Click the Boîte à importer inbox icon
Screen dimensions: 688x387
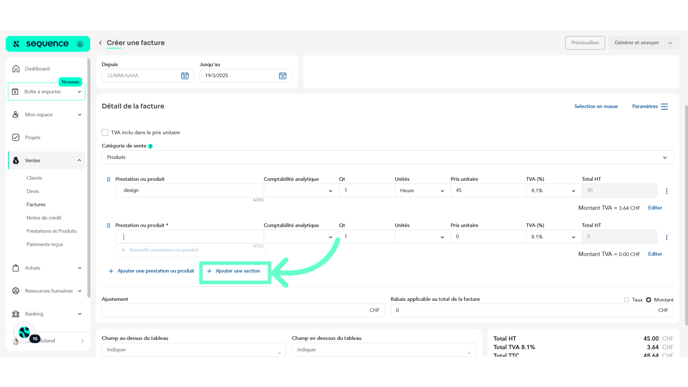point(15,92)
